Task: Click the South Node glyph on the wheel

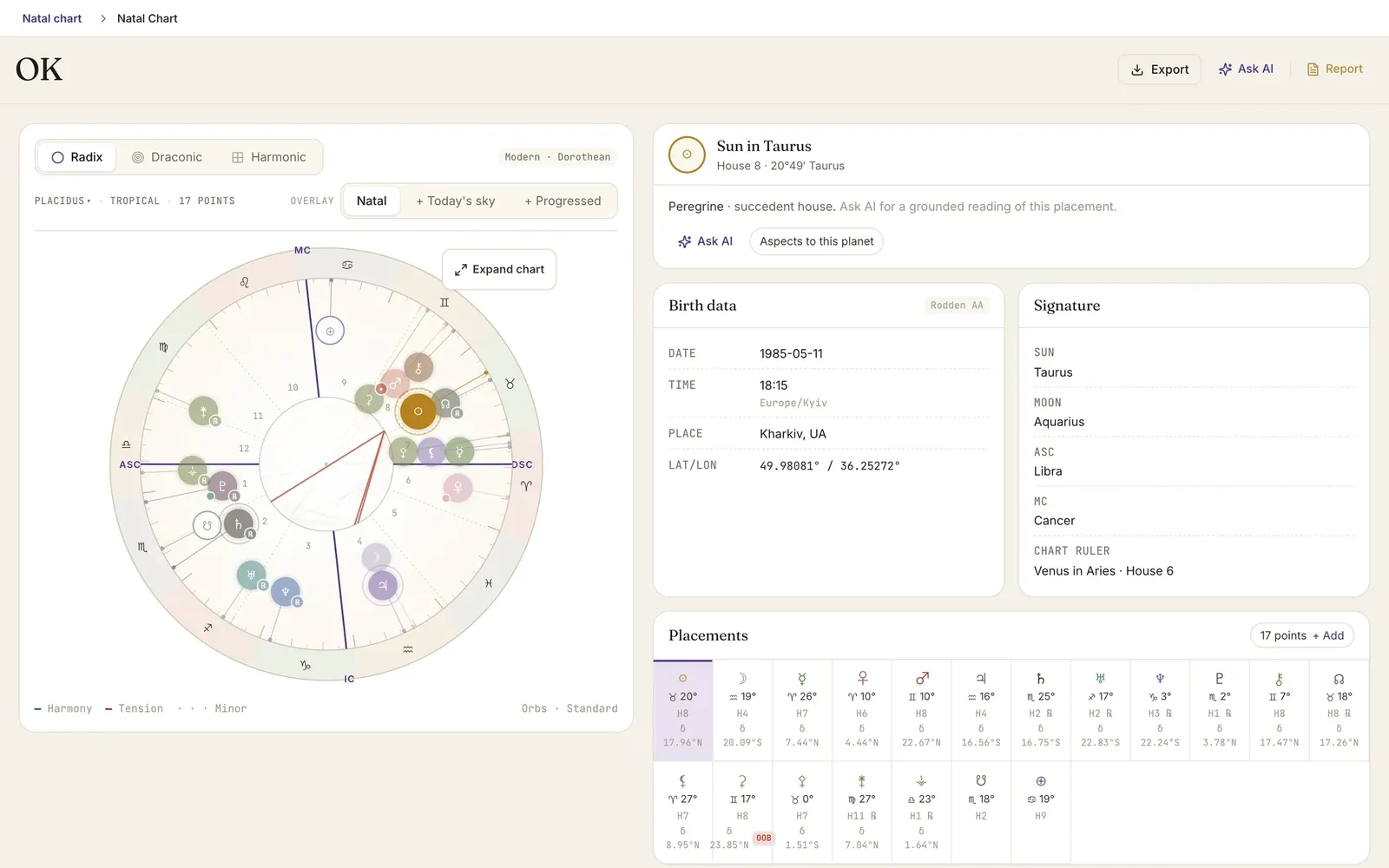Action: click(x=207, y=525)
